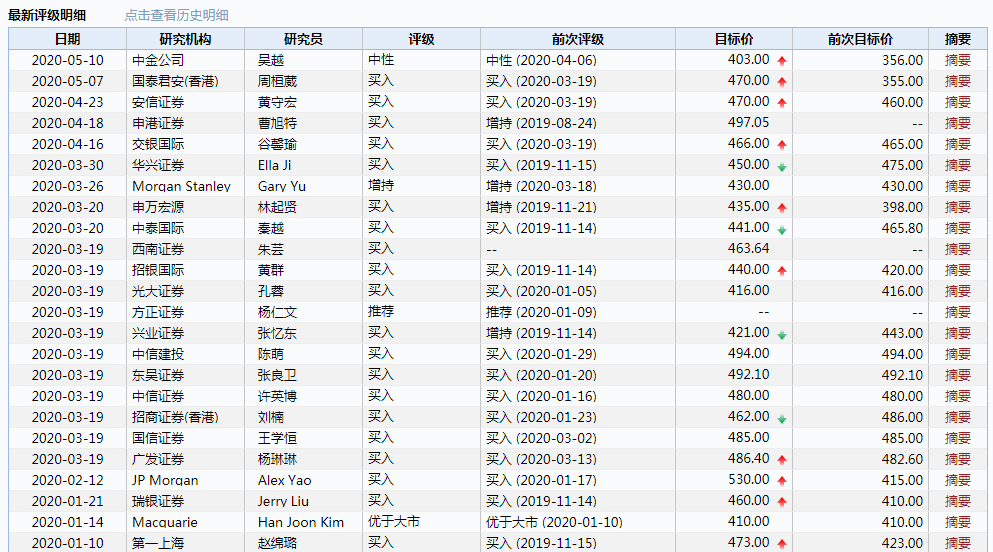Viewport: 993px width, 552px height.
Task: Click the 评级 column header
Action: tap(421, 39)
